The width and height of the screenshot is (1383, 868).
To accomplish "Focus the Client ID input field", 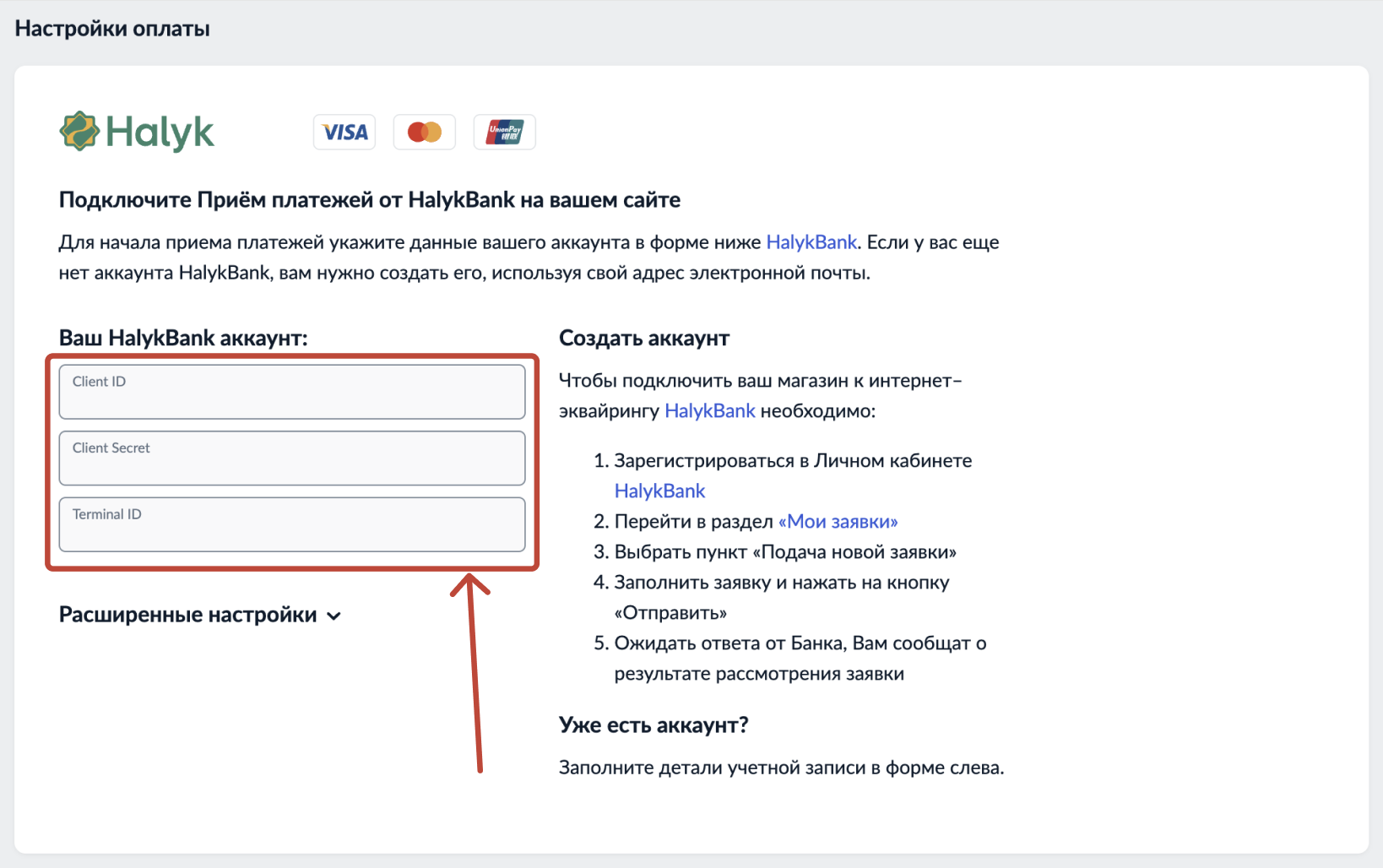I will point(292,393).
